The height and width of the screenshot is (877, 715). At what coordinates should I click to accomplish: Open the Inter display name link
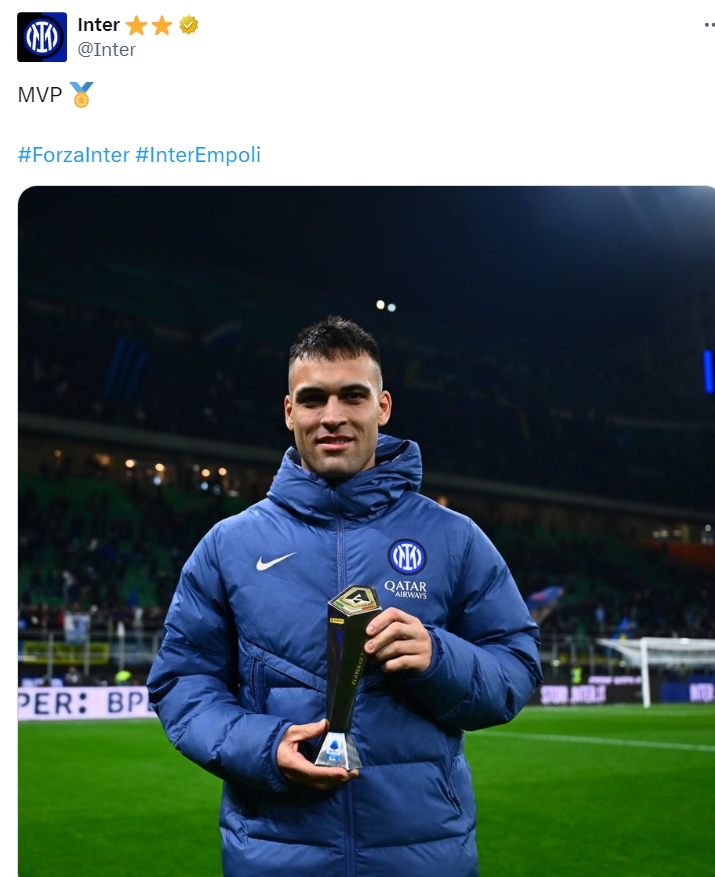[x=98, y=25]
